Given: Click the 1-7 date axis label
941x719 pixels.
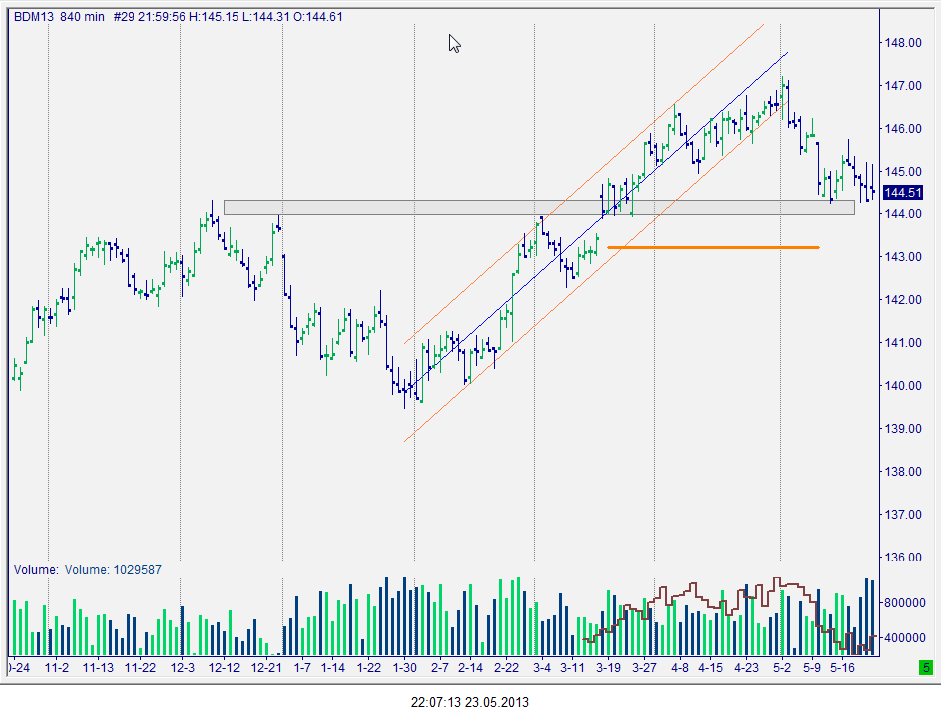Looking at the screenshot, I should 302,667.
